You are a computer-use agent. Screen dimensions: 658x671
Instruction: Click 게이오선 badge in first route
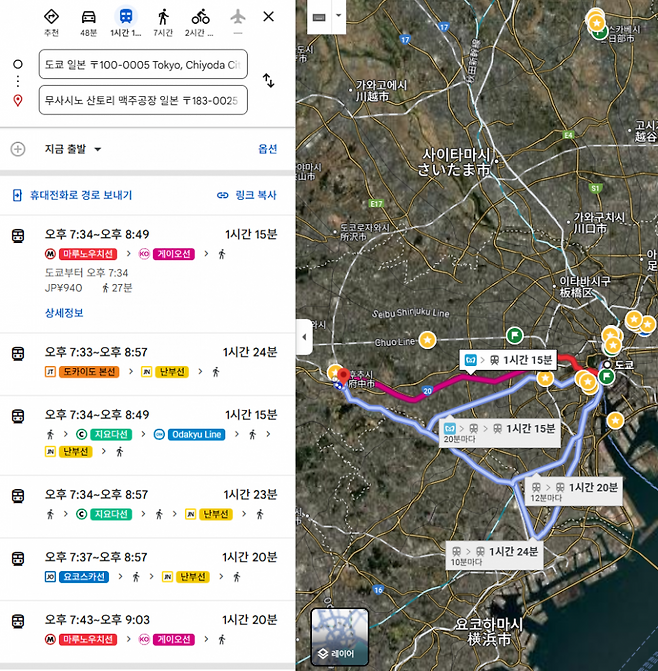pyautogui.click(x=174, y=254)
